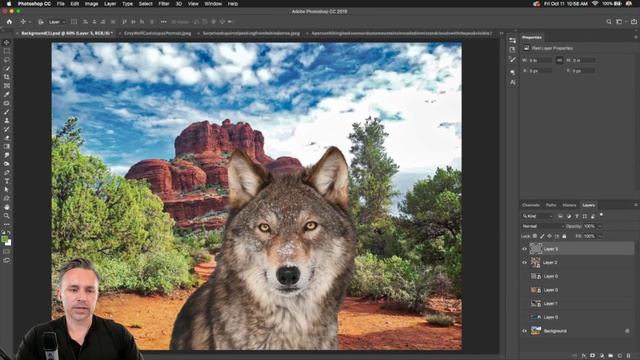Screen dimensions: 640x360
Task: Click the foreground color swatch
Action: point(4,240)
